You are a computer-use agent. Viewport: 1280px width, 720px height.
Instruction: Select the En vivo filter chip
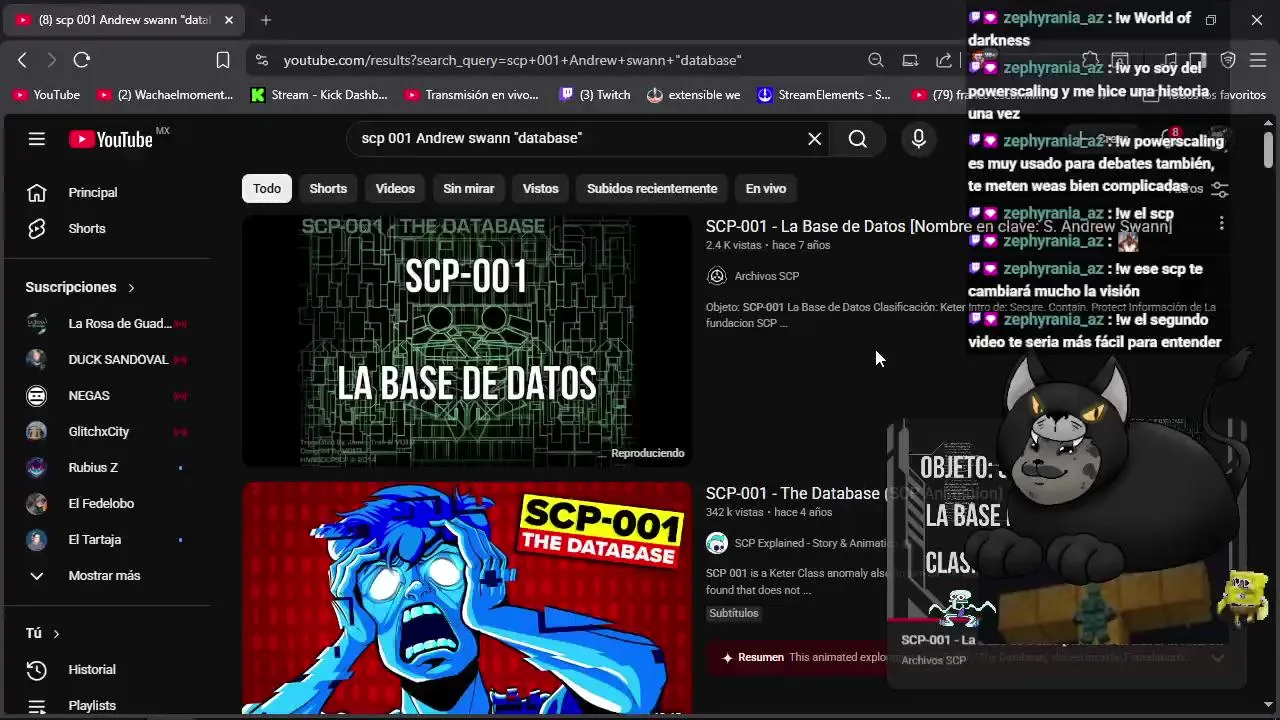pyautogui.click(x=766, y=189)
